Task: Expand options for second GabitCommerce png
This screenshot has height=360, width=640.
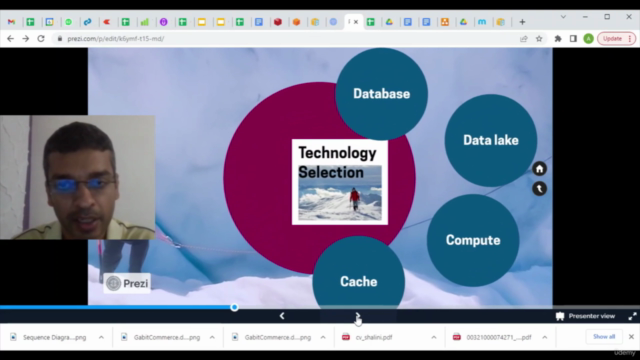Action: point(323,337)
